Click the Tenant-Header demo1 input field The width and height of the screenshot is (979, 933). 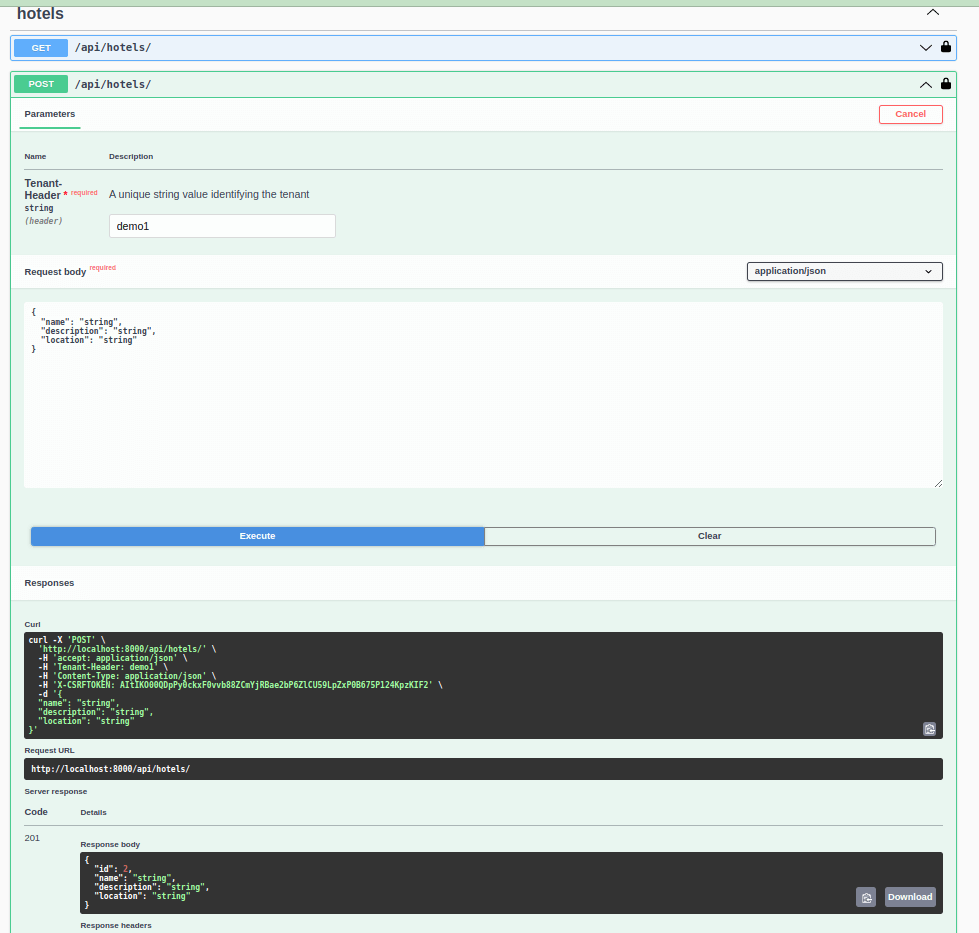[222, 226]
